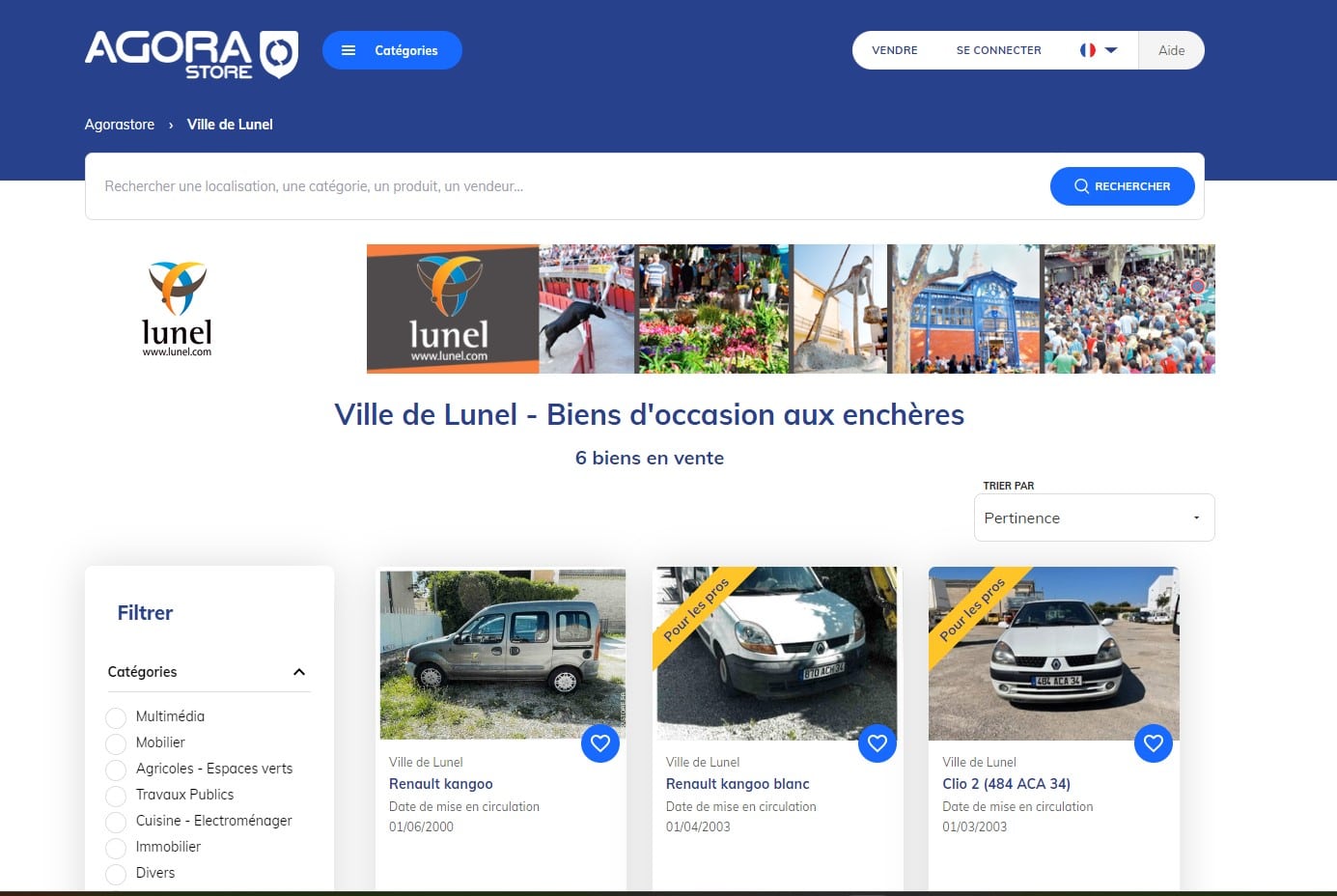Click the magnifier icon in RECHERCHER button
The width and height of the screenshot is (1337, 896).
tap(1081, 186)
